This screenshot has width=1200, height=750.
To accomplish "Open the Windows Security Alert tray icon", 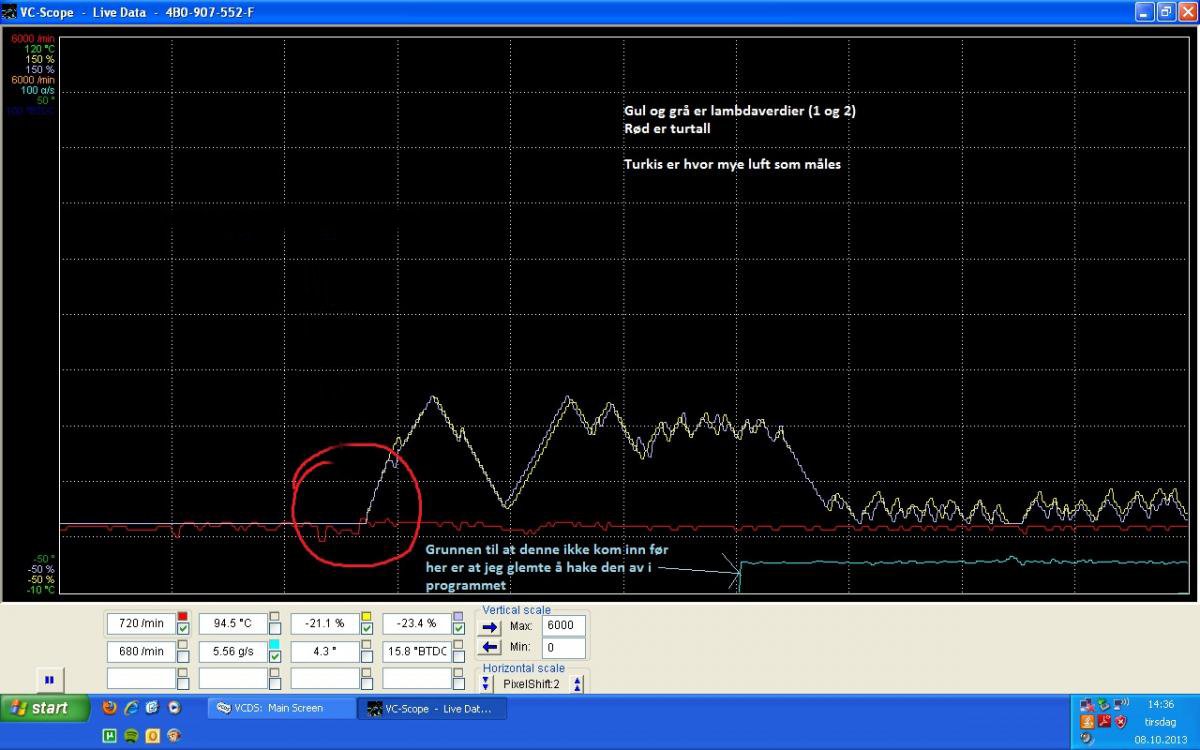I will point(1121,721).
